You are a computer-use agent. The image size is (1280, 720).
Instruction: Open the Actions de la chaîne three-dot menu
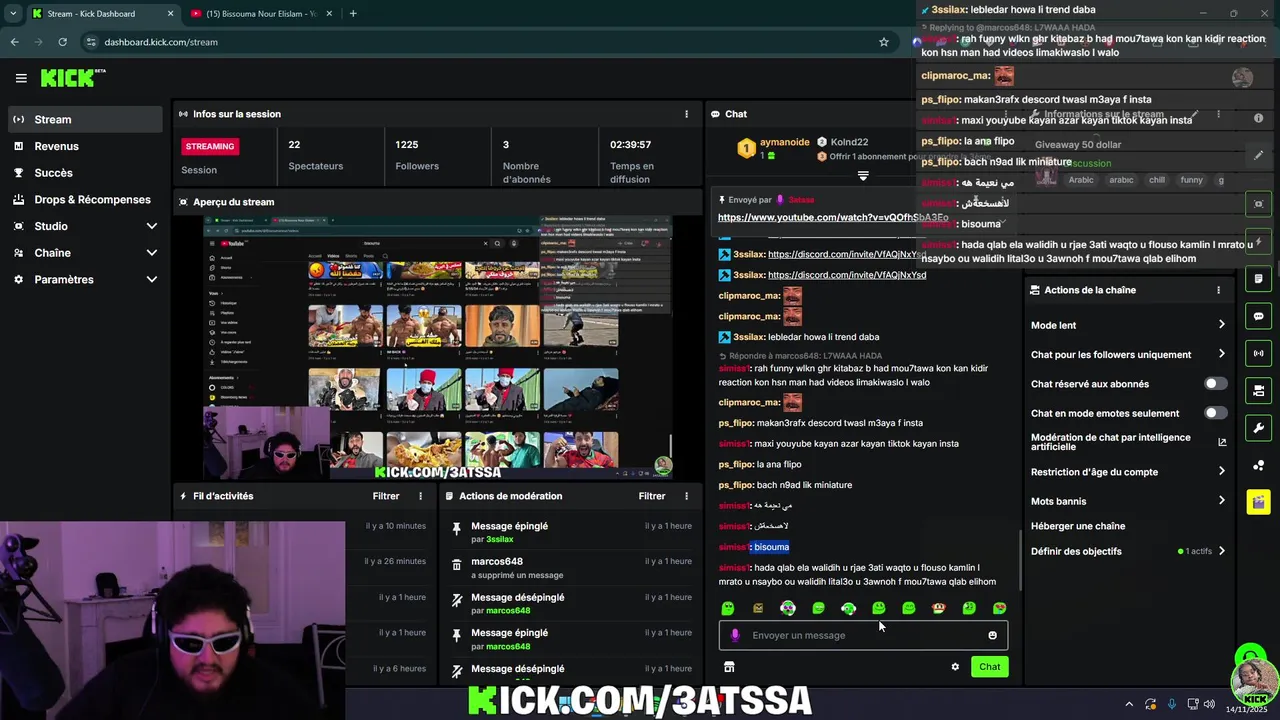[1218, 290]
